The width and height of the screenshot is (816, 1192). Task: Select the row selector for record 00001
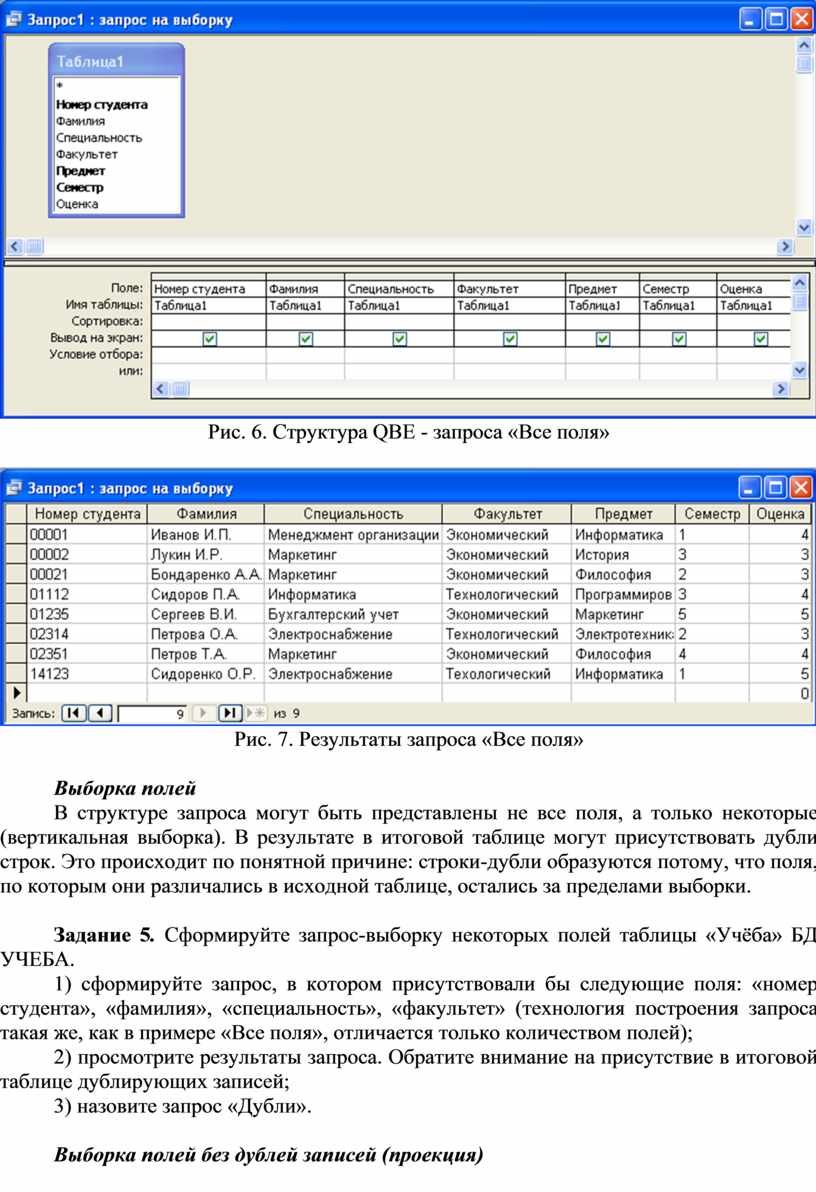pos(16,534)
